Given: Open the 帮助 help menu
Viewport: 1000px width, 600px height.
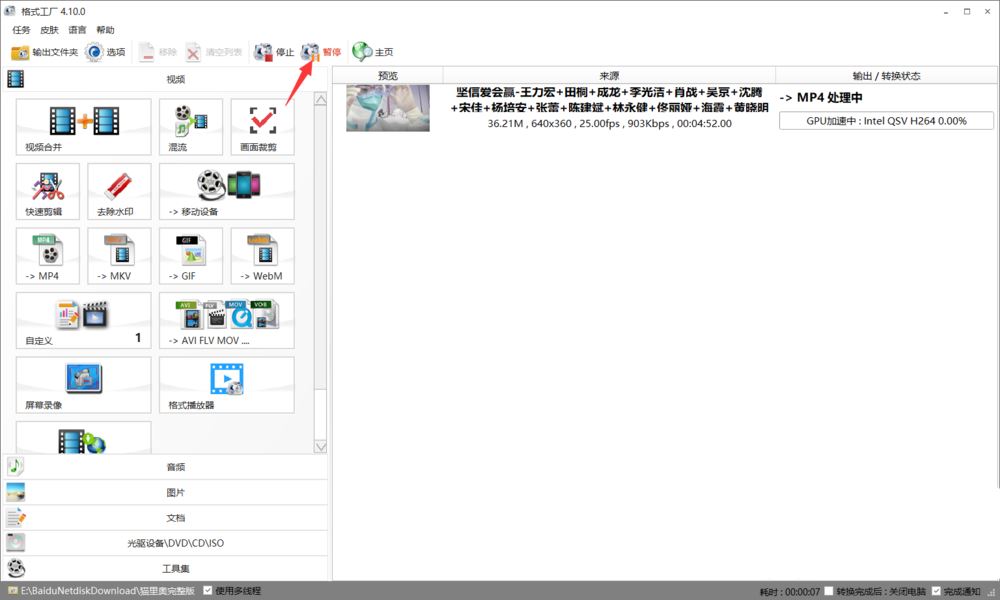Looking at the screenshot, I should [105, 30].
